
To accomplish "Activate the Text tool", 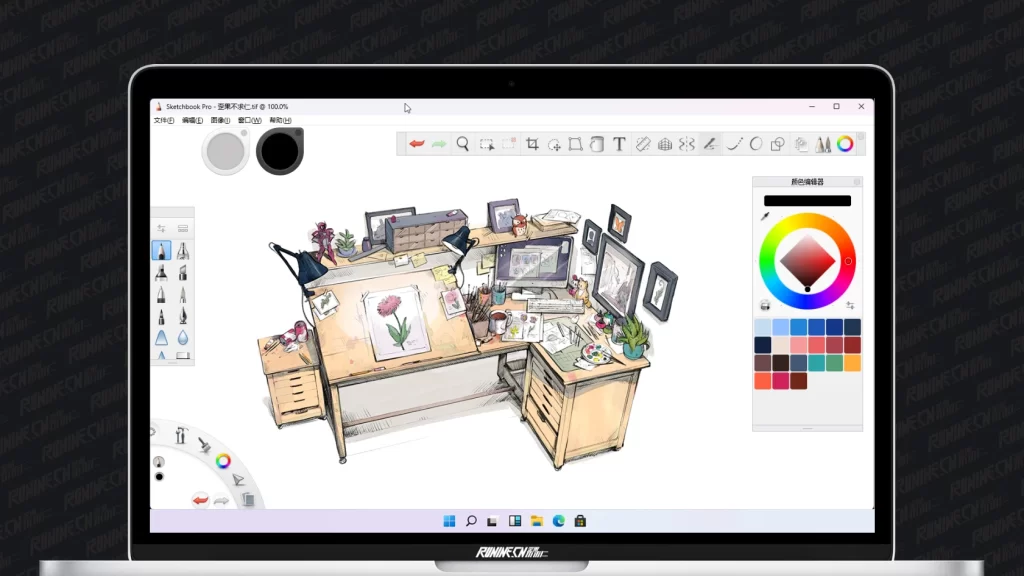I will click(x=619, y=144).
